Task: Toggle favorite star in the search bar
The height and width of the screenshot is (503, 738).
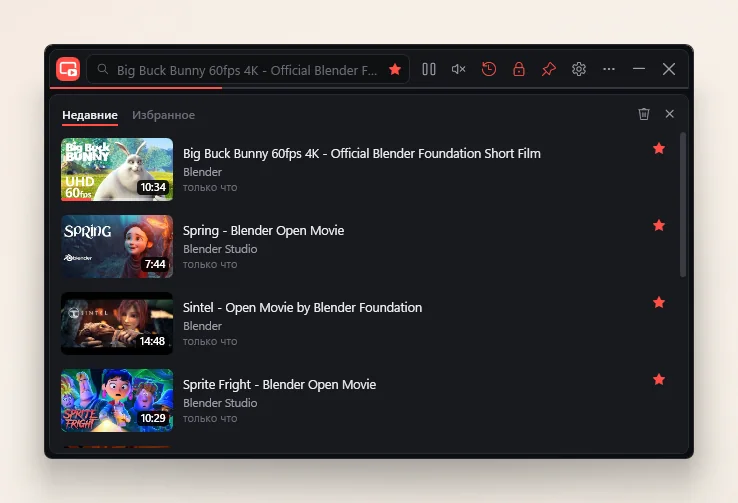Action: point(395,70)
